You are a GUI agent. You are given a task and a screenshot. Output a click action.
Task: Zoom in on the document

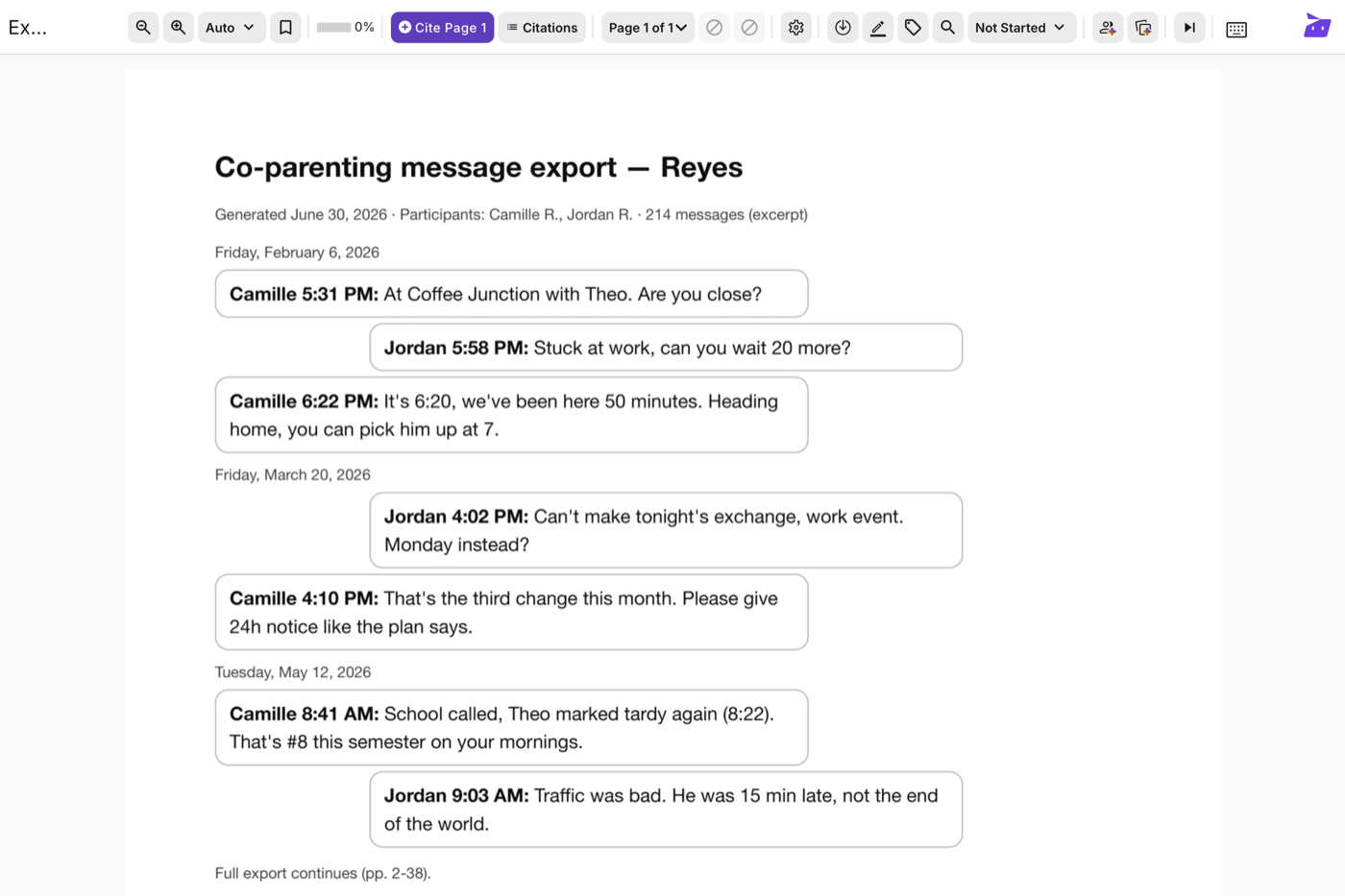(x=179, y=28)
